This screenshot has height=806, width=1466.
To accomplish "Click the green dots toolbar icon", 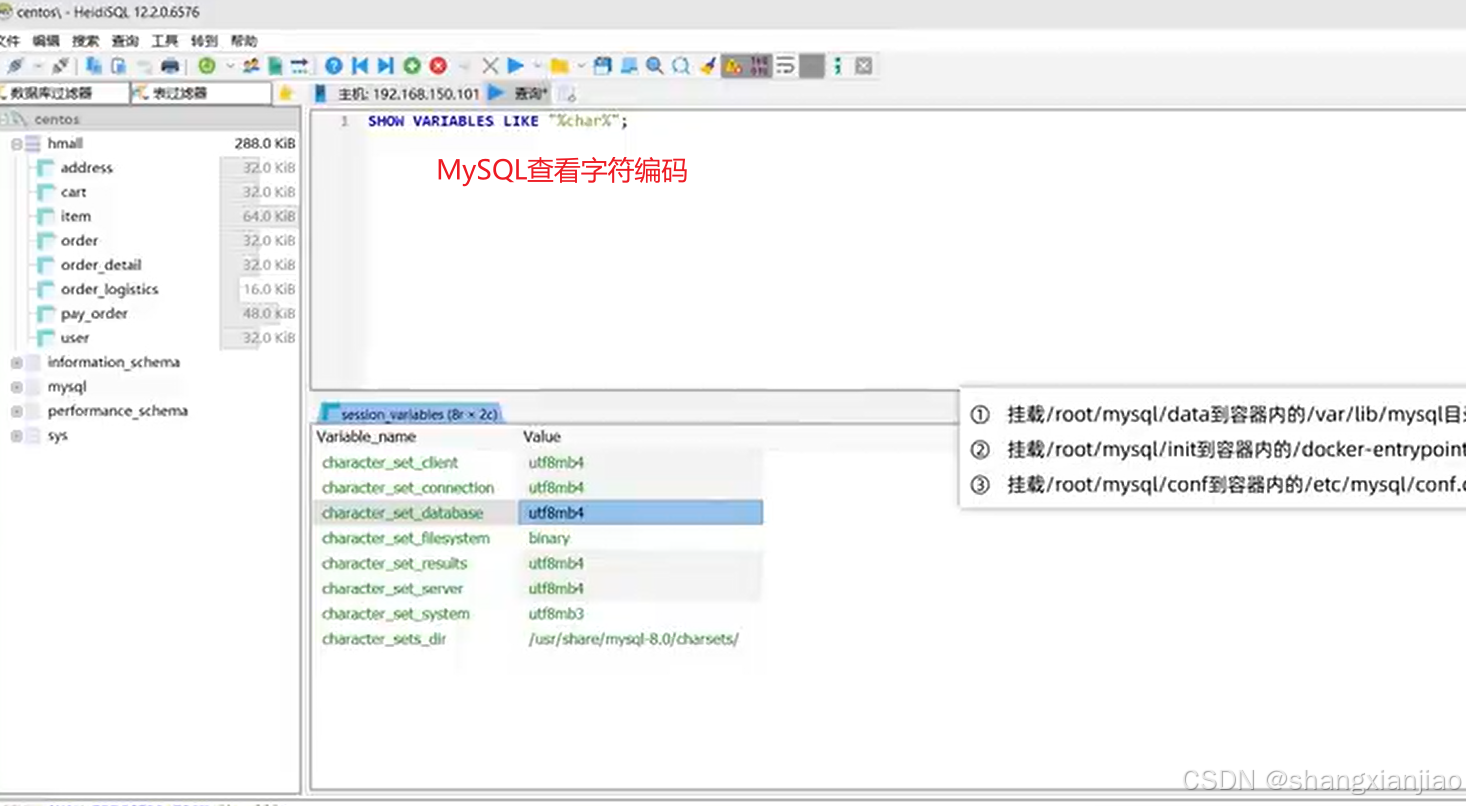I will pyautogui.click(x=837, y=65).
